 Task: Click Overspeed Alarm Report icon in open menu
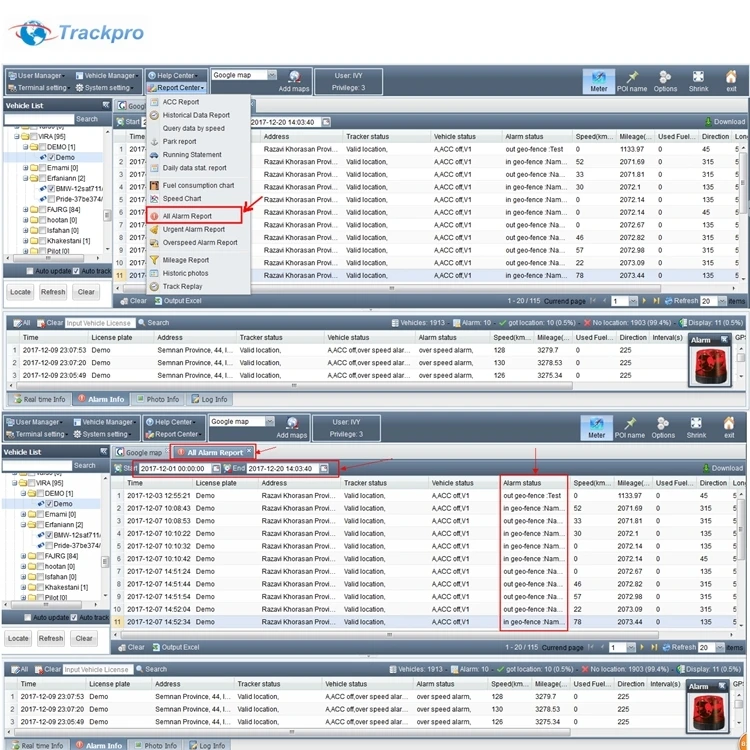click(x=154, y=242)
